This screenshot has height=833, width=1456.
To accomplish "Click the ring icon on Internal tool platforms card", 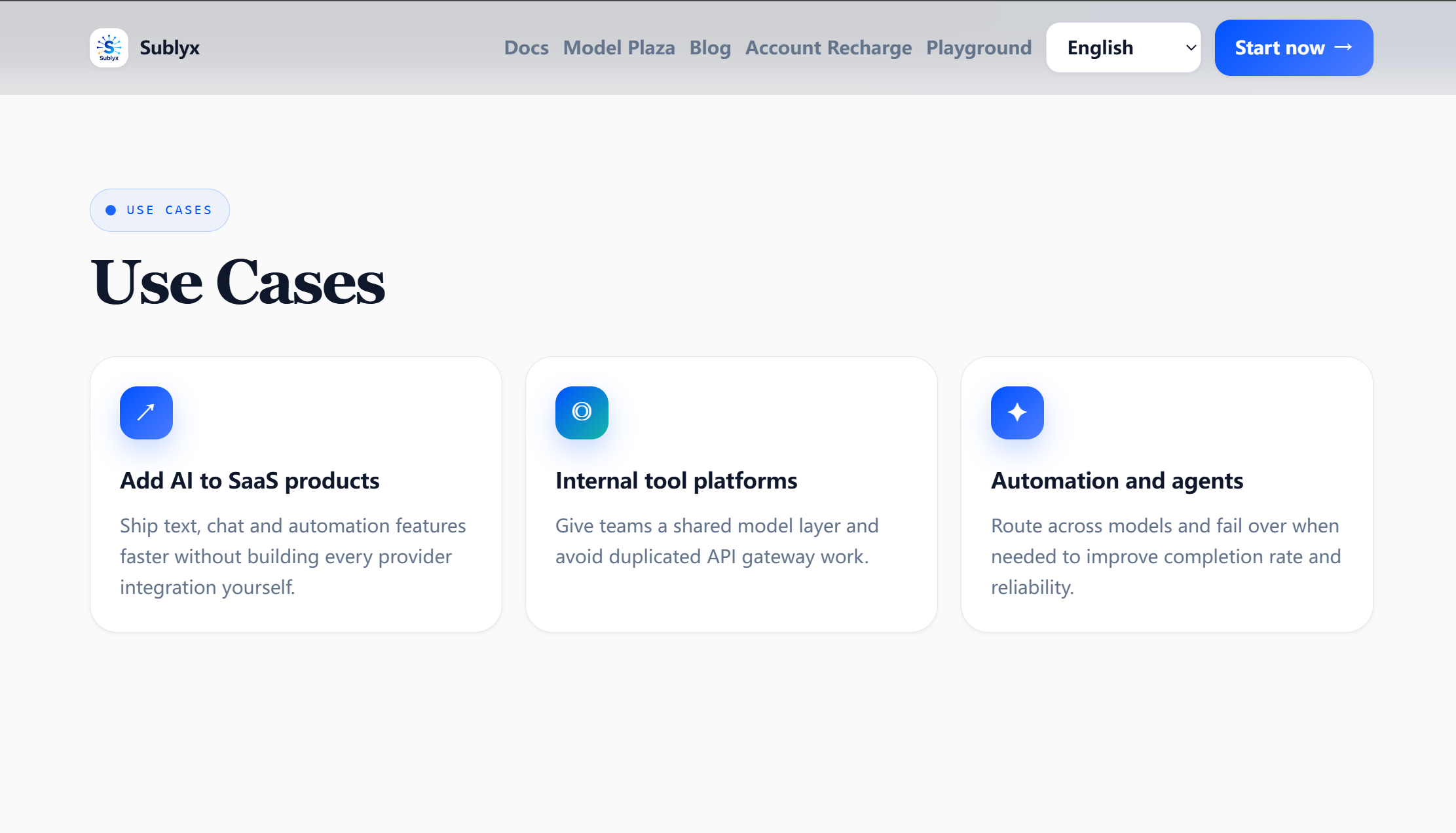I will click(x=582, y=413).
